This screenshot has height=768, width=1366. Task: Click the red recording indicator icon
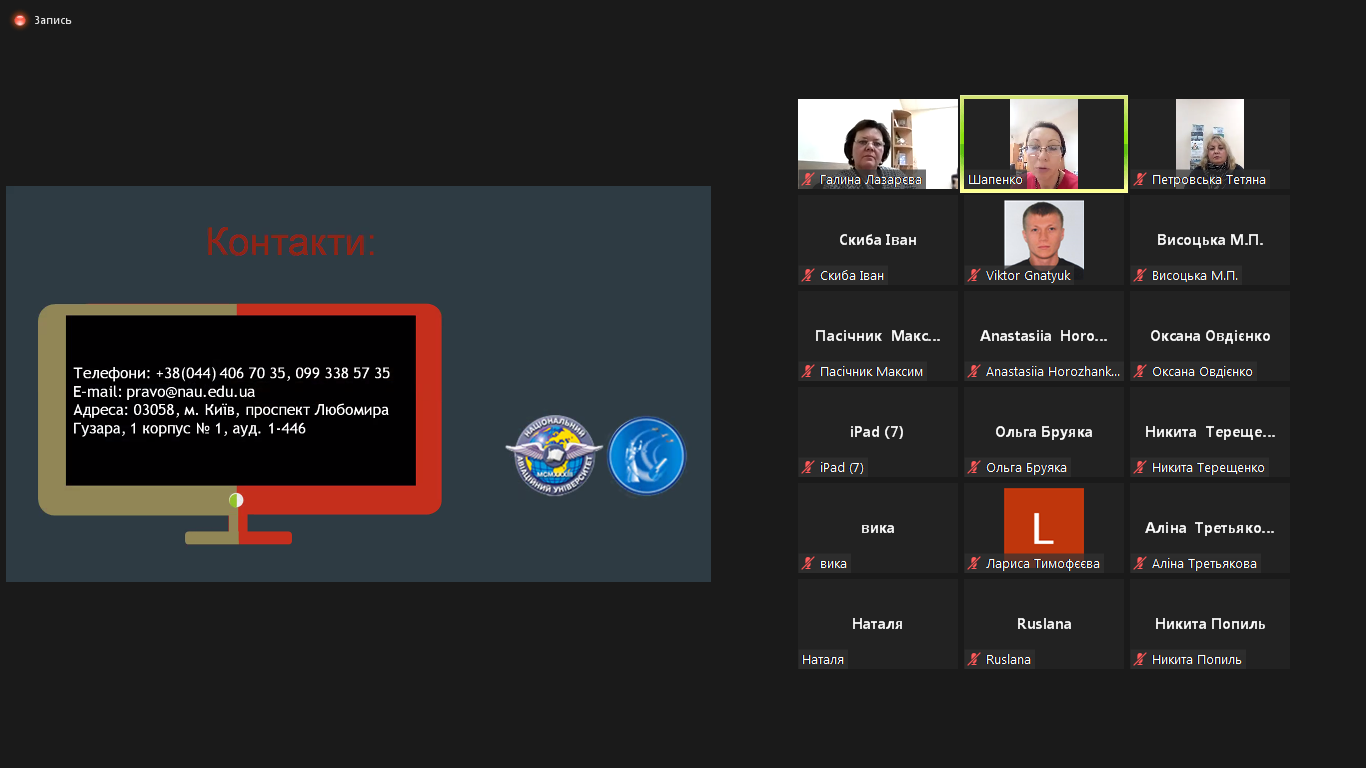point(19,20)
